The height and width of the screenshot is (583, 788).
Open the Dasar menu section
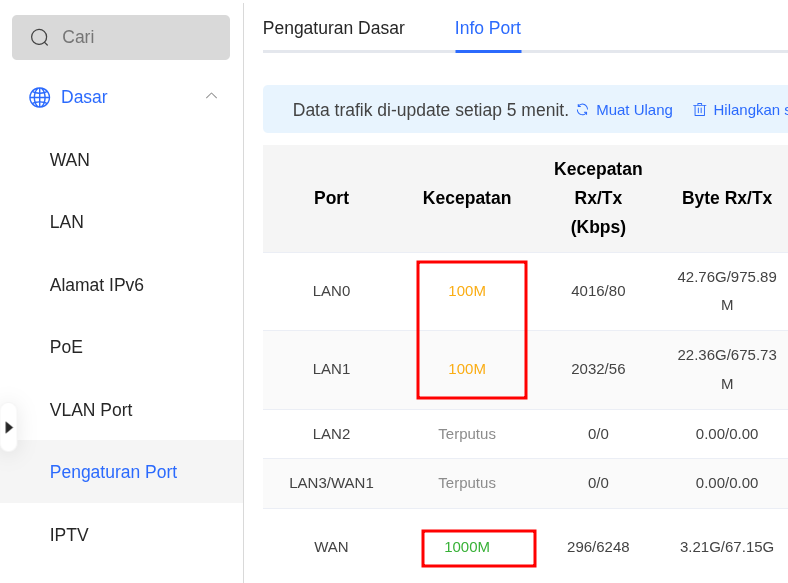(x=84, y=96)
